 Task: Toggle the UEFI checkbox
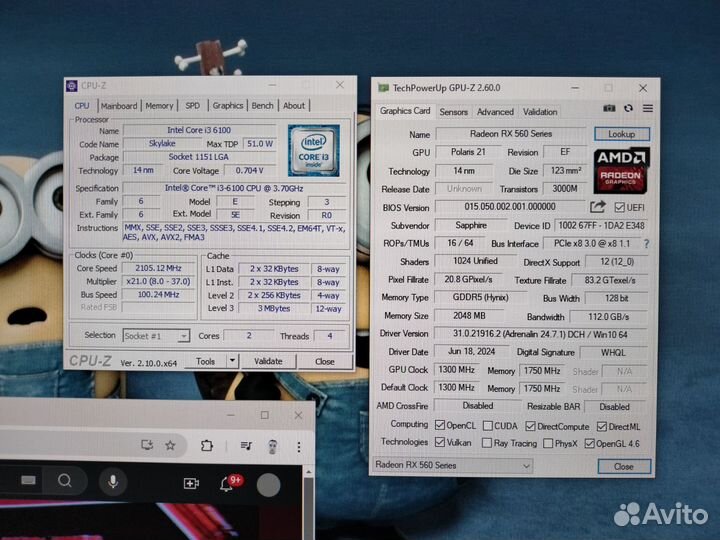[x=619, y=208]
